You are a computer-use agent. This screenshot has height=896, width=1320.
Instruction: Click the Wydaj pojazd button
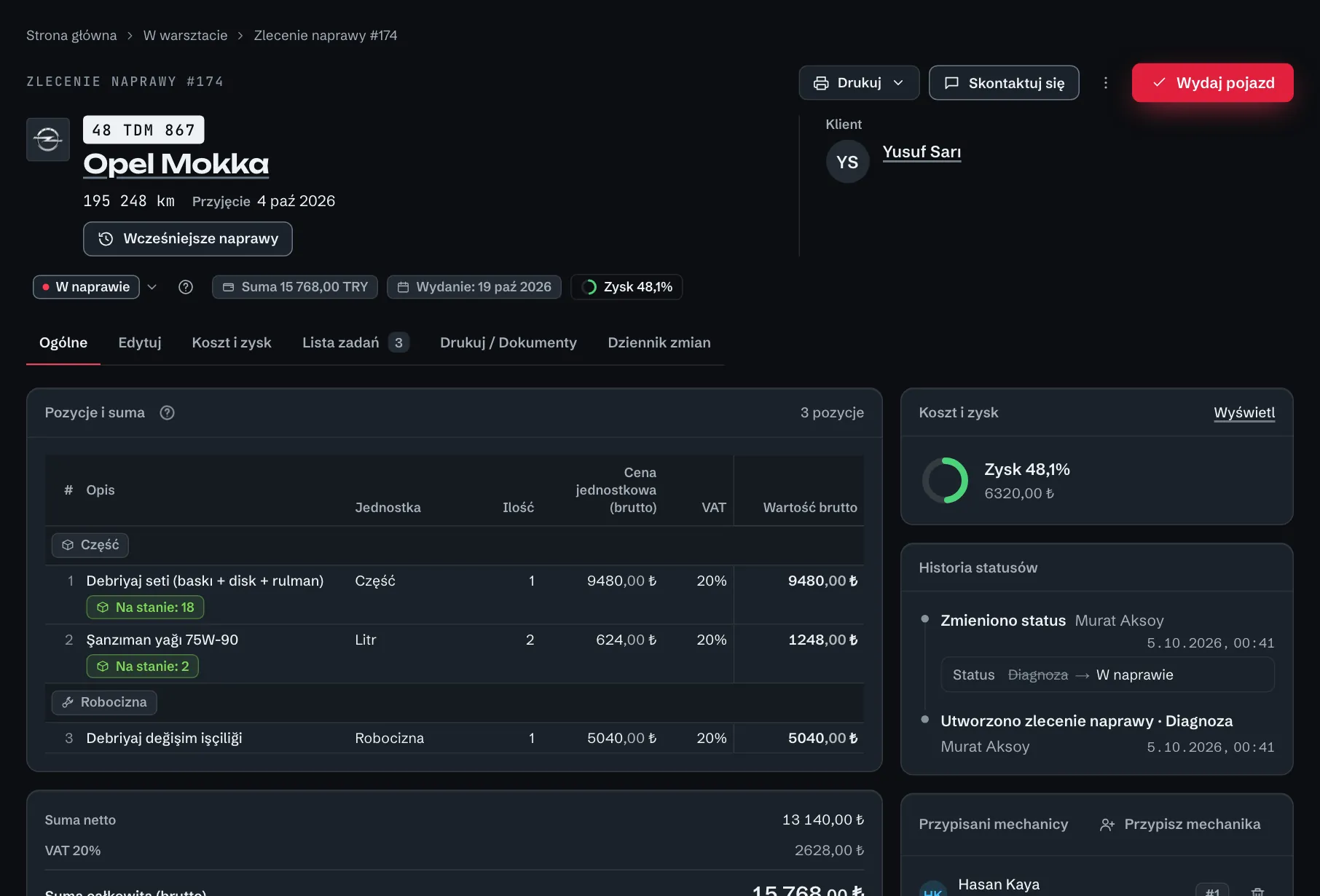point(1213,83)
